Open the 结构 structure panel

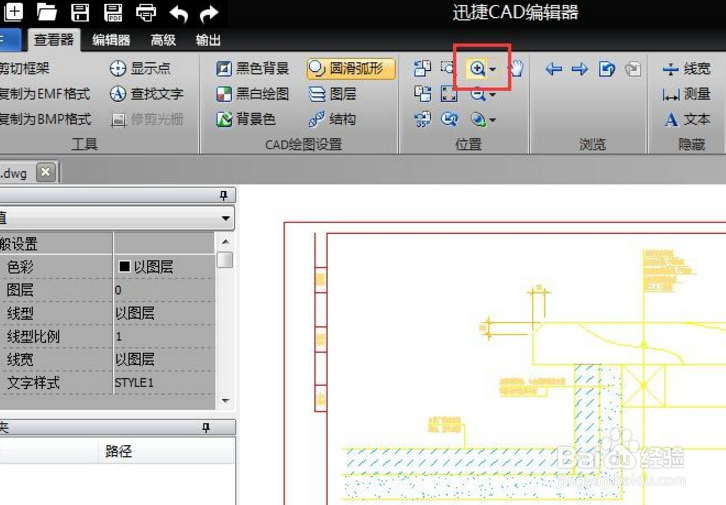coord(332,119)
